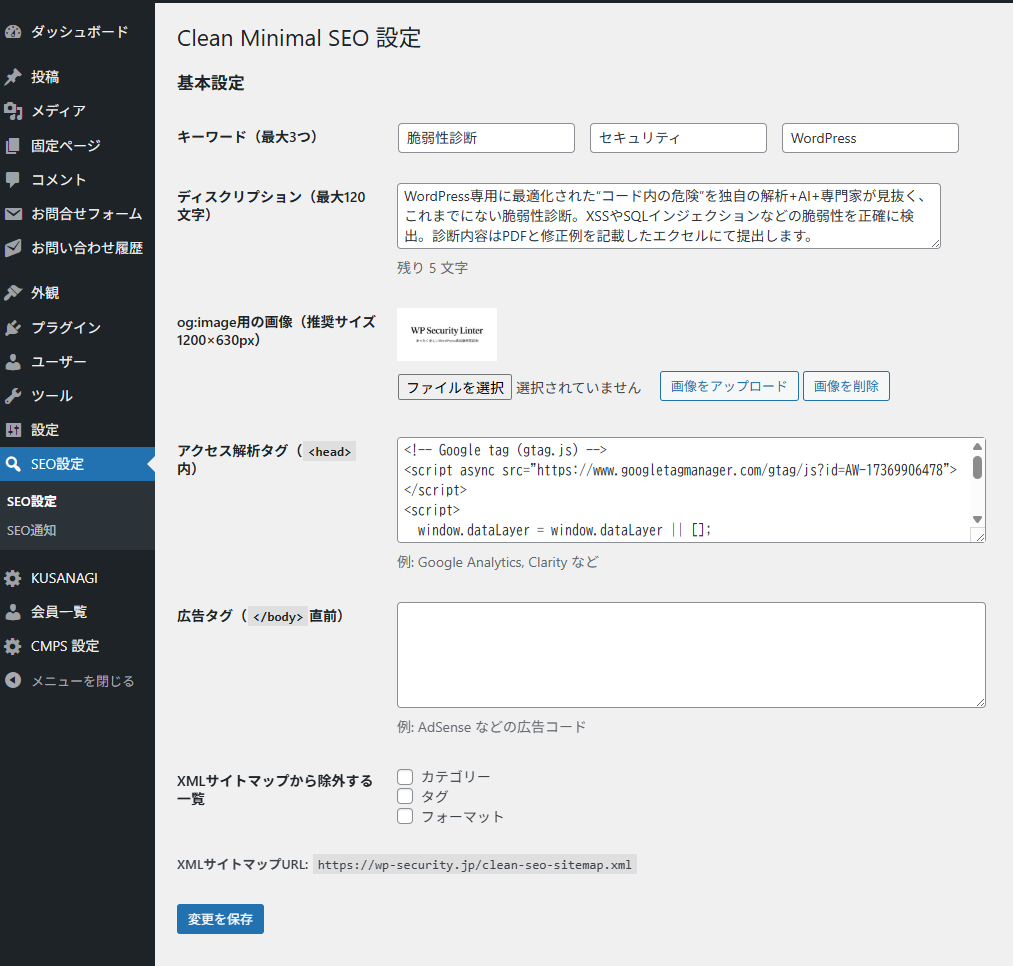The image size is (1013, 966).
Task: Click the ファイルを選択 button
Action: (x=455, y=387)
